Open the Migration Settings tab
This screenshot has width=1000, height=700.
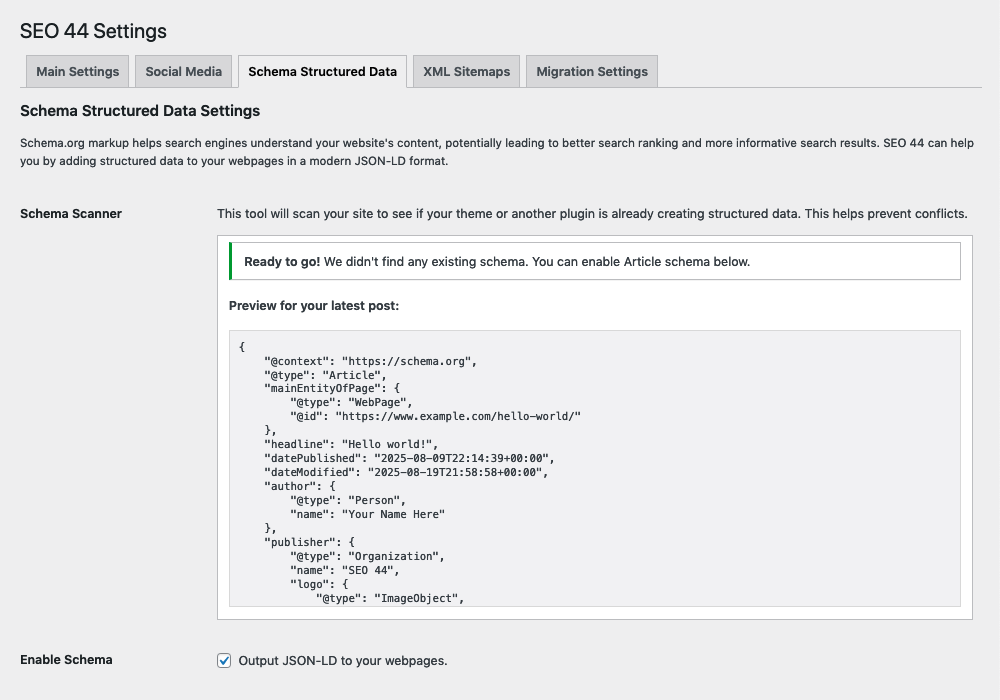(x=591, y=72)
